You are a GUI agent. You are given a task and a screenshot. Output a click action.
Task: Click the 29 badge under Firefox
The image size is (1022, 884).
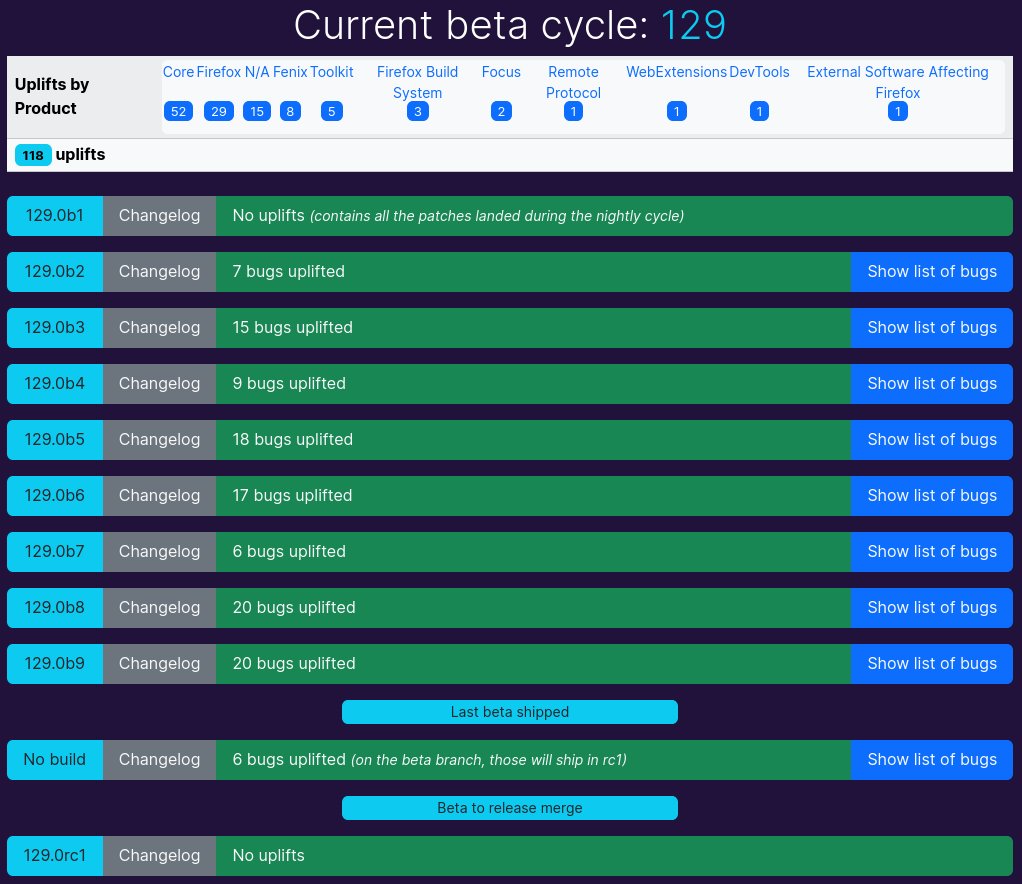[219, 111]
